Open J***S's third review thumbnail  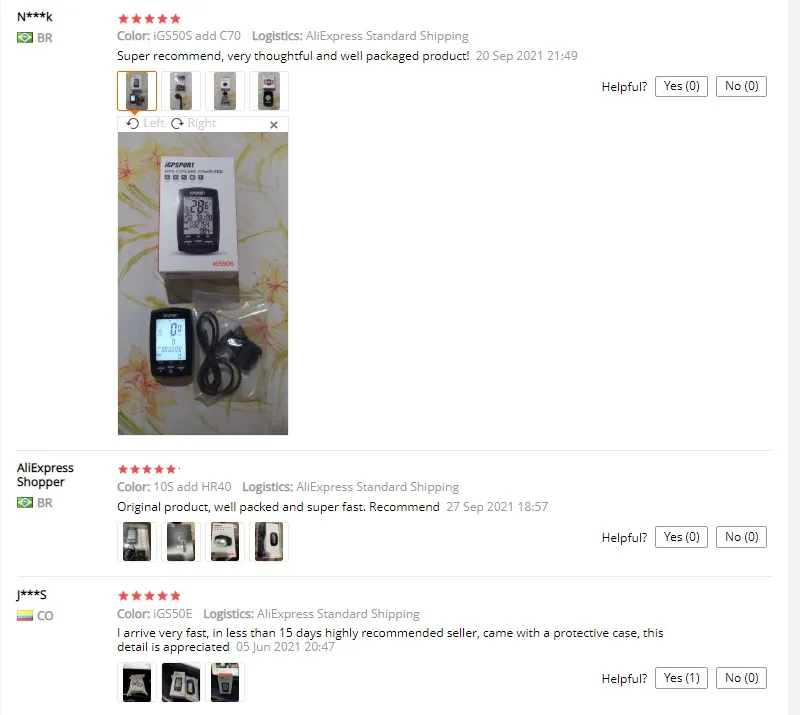pos(224,682)
